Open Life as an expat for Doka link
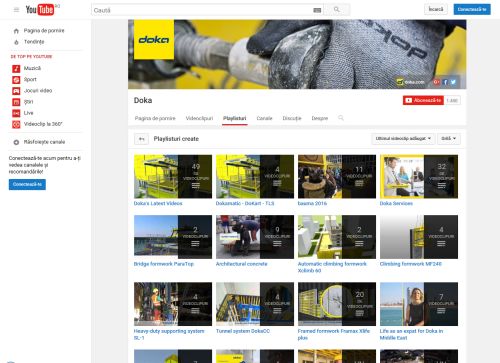Image resolution: width=500 pixels, height=363 pixels. click(411, 334)
